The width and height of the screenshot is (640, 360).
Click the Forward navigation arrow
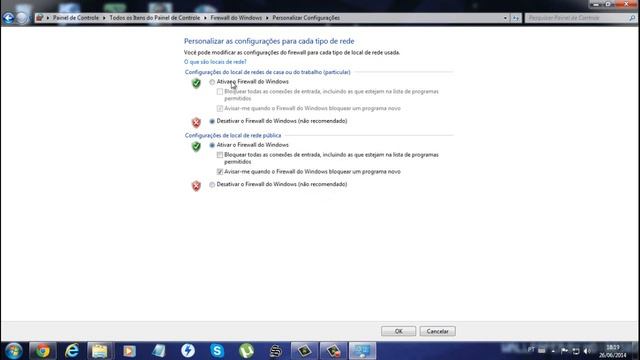[22, 18]
